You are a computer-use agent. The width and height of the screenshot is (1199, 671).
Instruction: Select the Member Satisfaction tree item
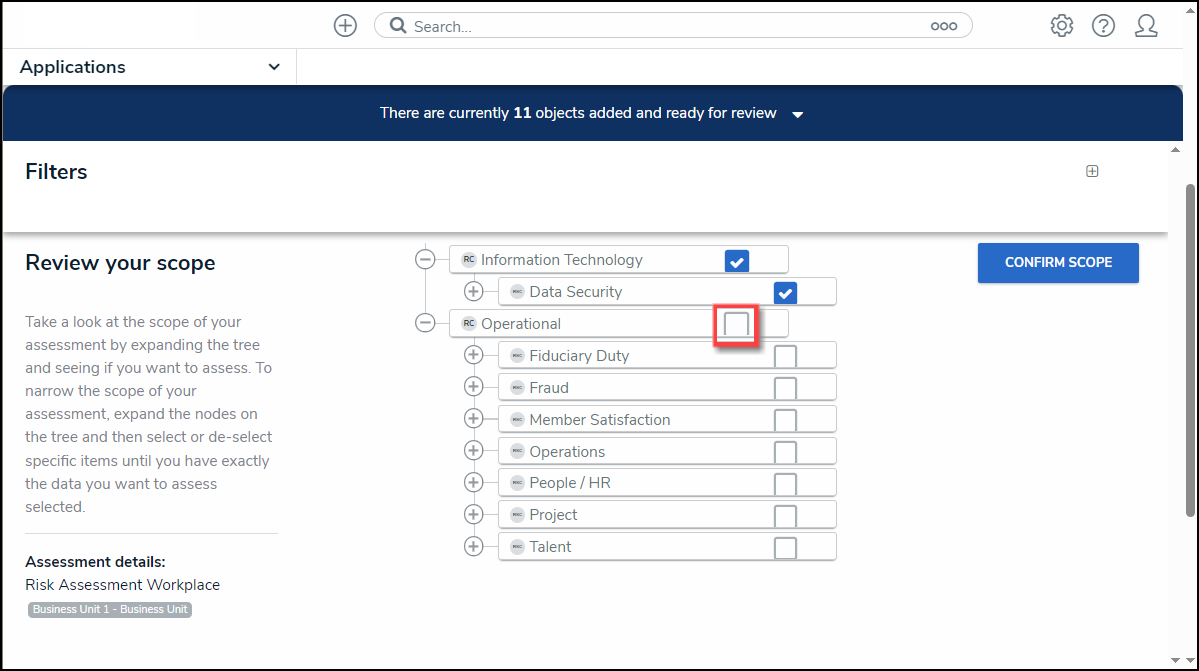[599, 420]
